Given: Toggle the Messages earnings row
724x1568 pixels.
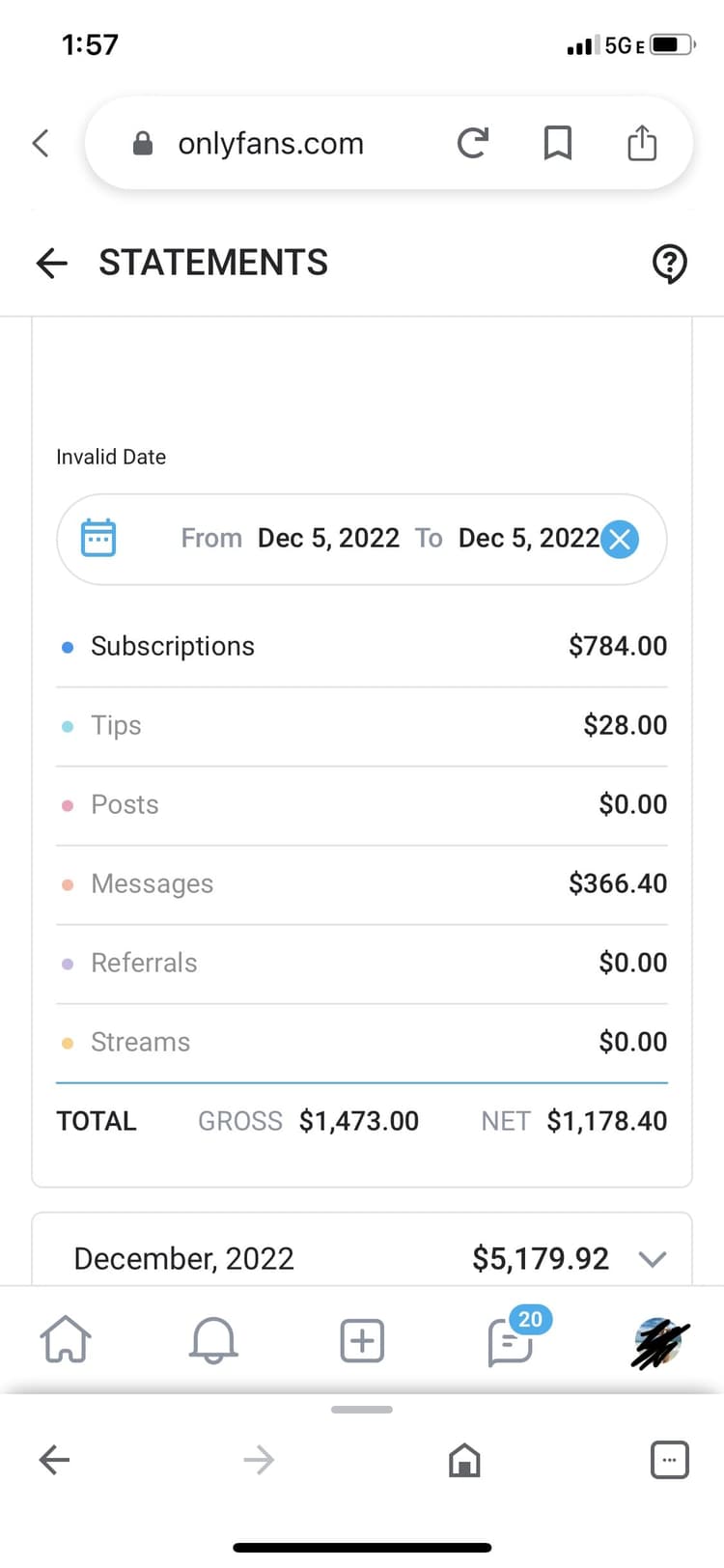Looking at the screenshot, I should pos(362,883).
